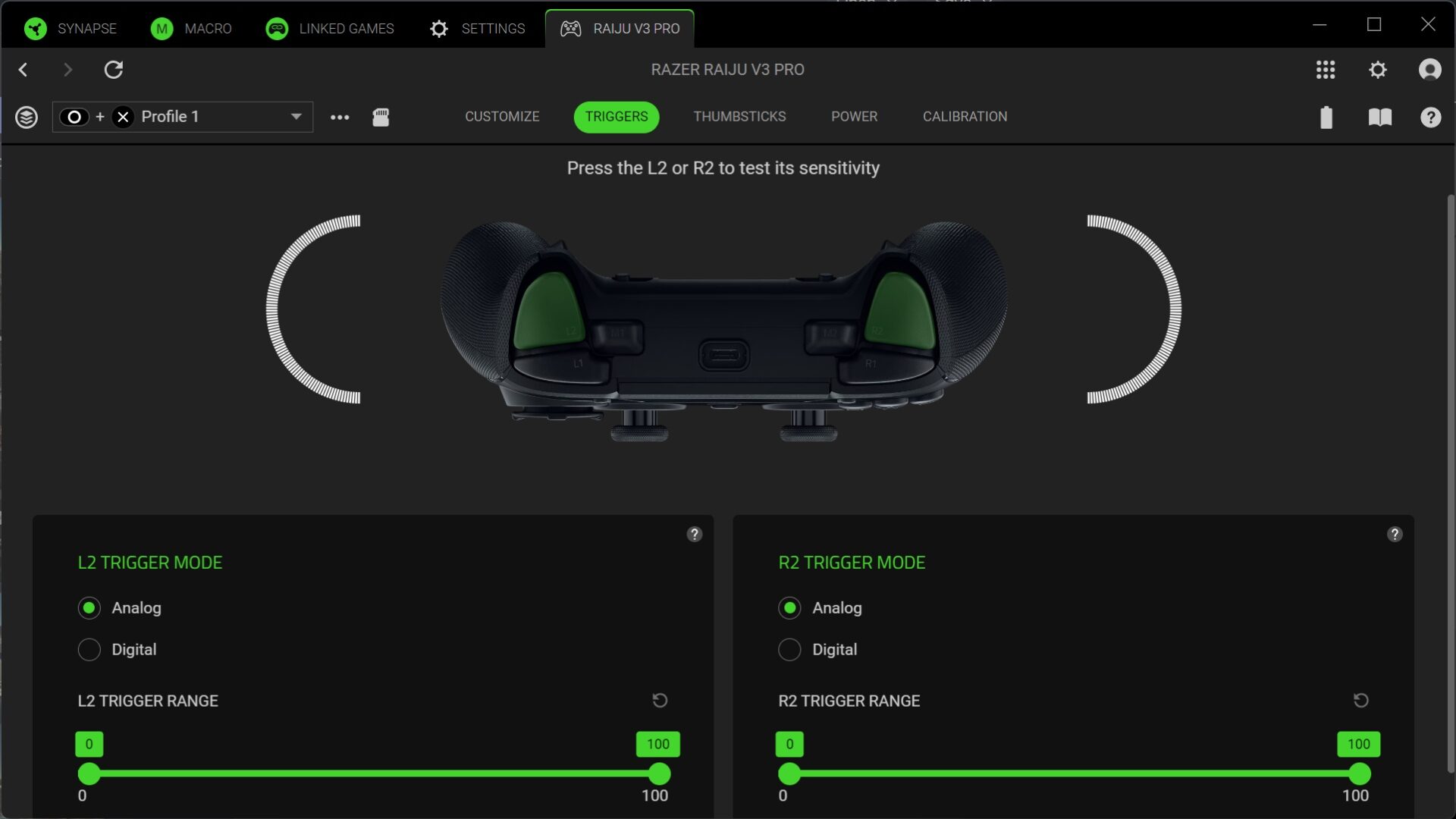The height and width of the screenshot is (819, 1456).
Task: Open help for L2 Trigger Mode panel
Action: click(x=694, y=534)
